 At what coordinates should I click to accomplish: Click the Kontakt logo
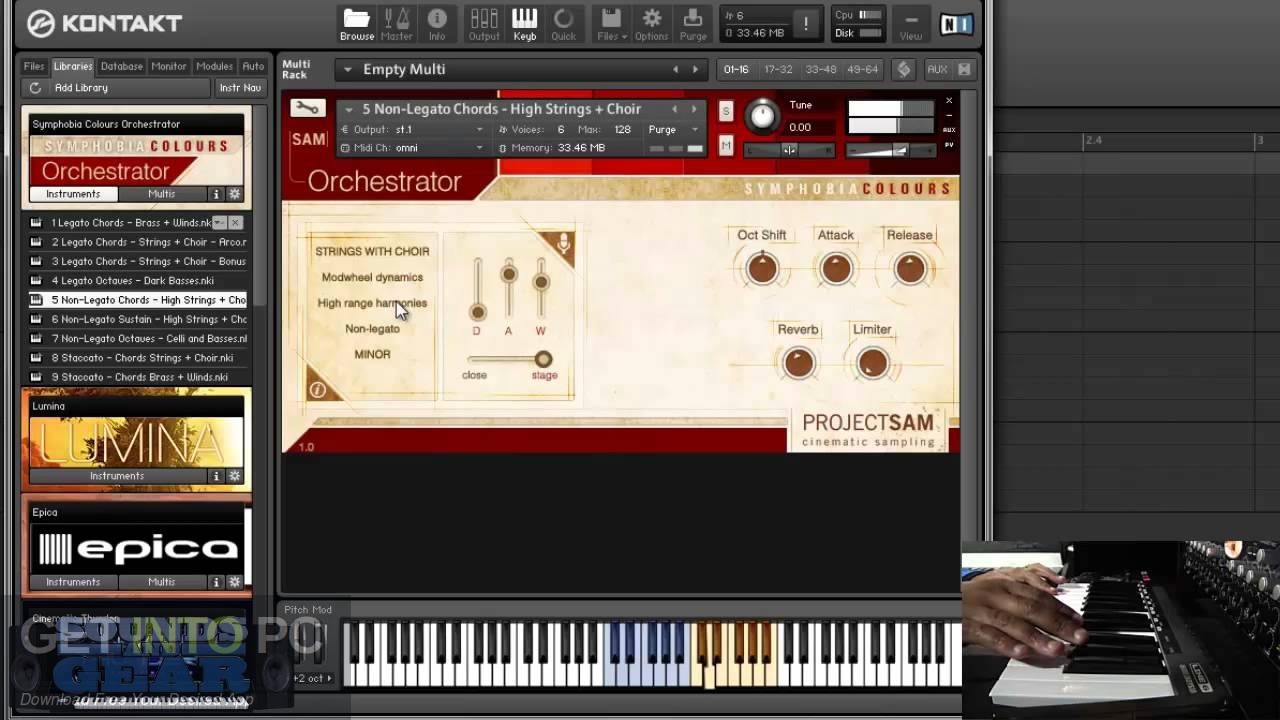point(105,23)
